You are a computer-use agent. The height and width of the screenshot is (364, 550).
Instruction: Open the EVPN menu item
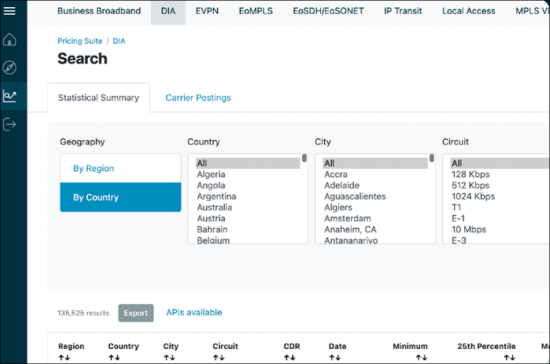(207, 11)
